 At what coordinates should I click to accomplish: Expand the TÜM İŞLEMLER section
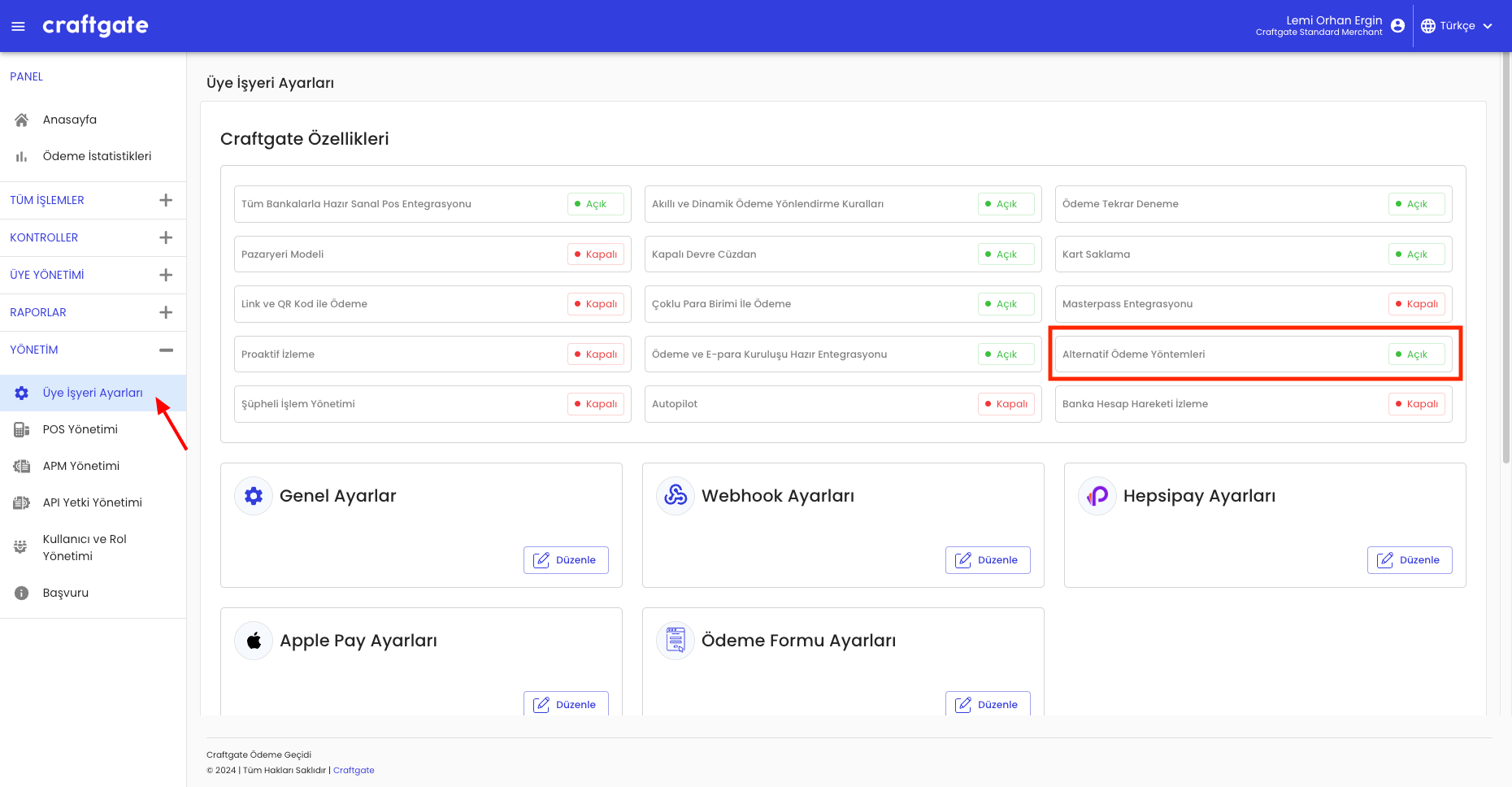pyautogui.click(x=166, y=200)
